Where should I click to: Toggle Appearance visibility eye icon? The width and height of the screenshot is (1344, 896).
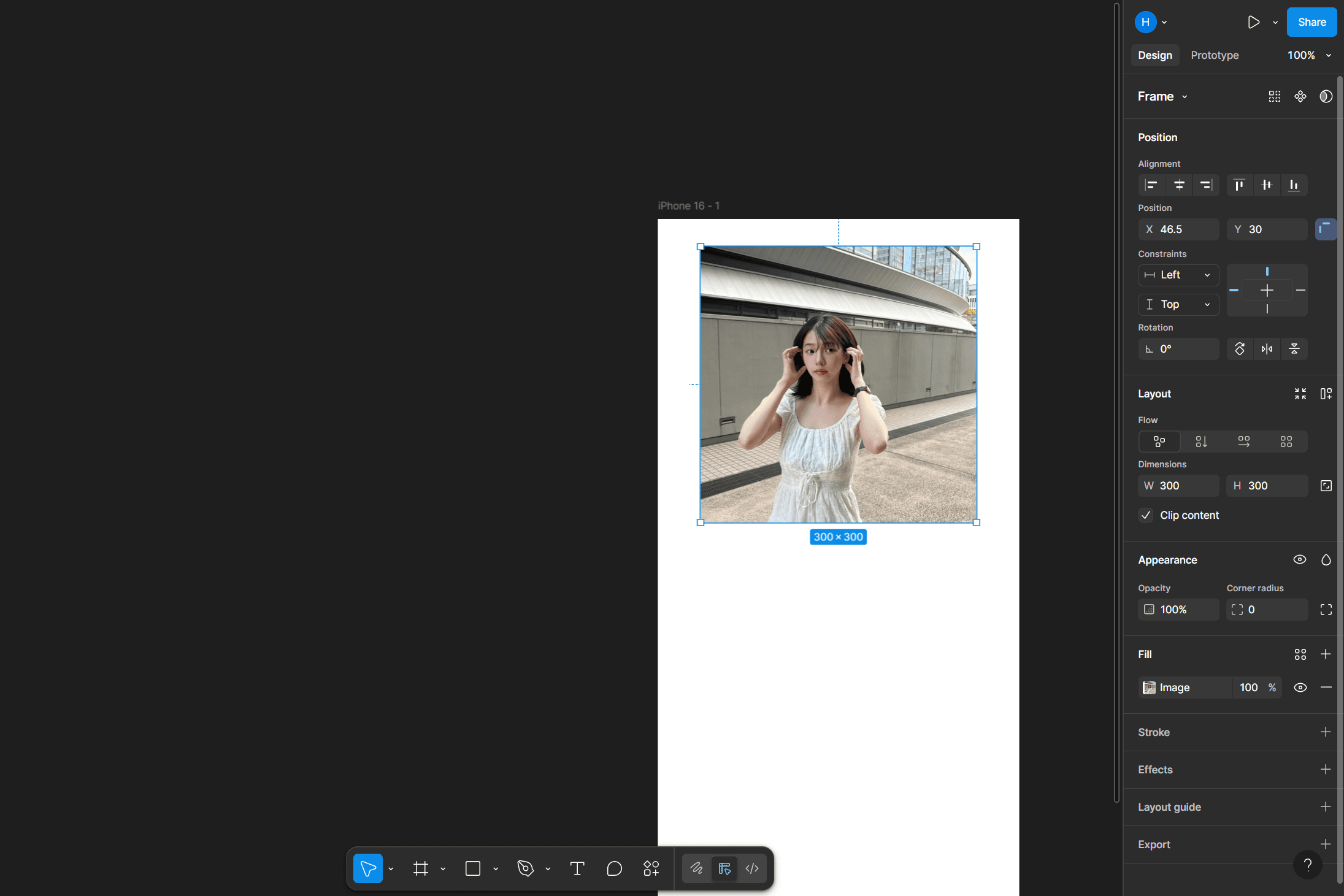(x=1300, y=559)
